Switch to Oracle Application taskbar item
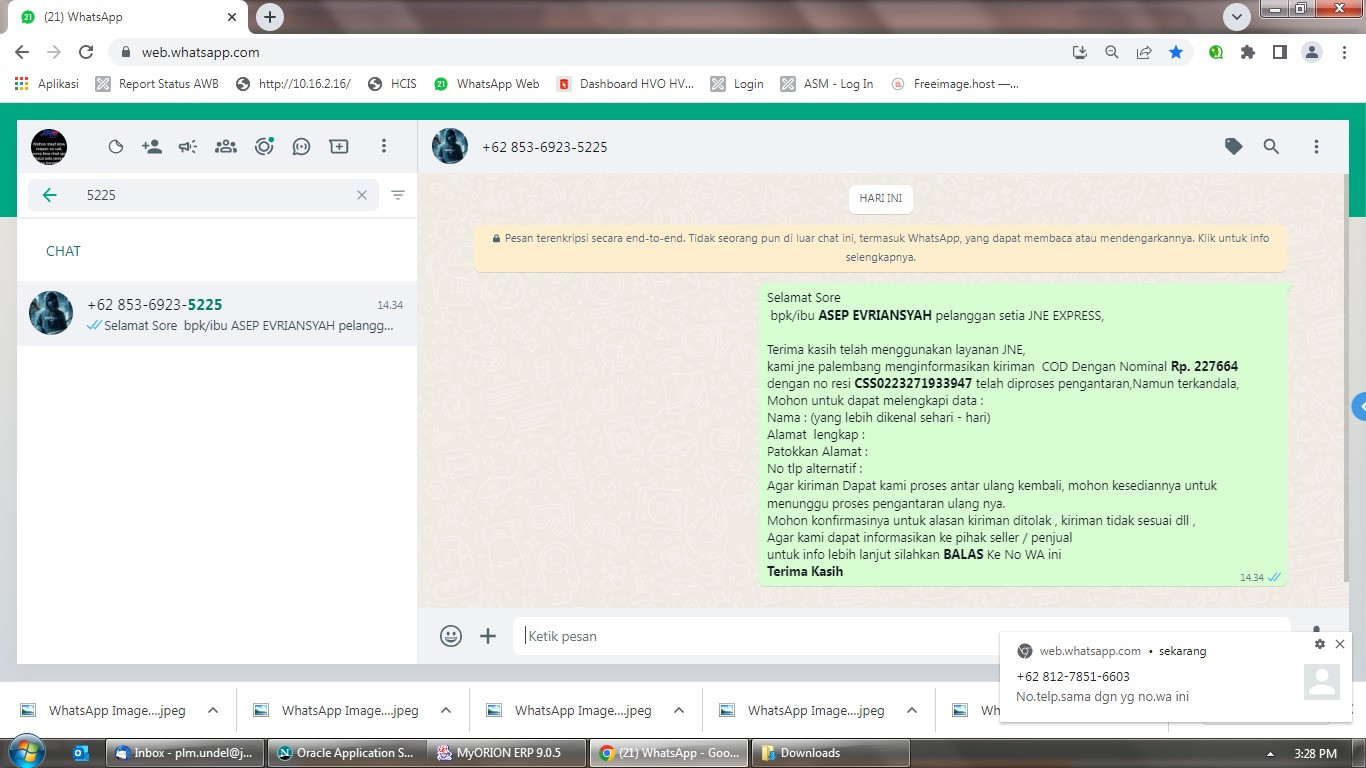This screenshot has height=768, width=1366. (346, 753)
